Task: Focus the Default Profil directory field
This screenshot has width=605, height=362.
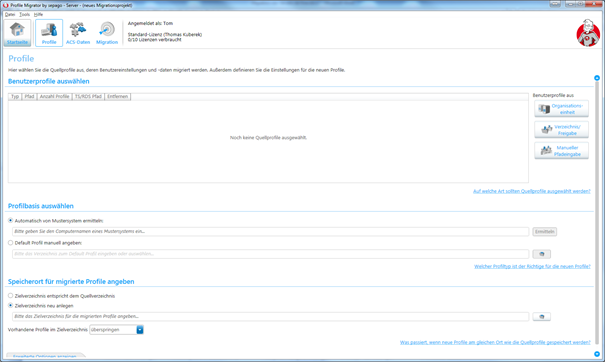Action: [270, 254]
